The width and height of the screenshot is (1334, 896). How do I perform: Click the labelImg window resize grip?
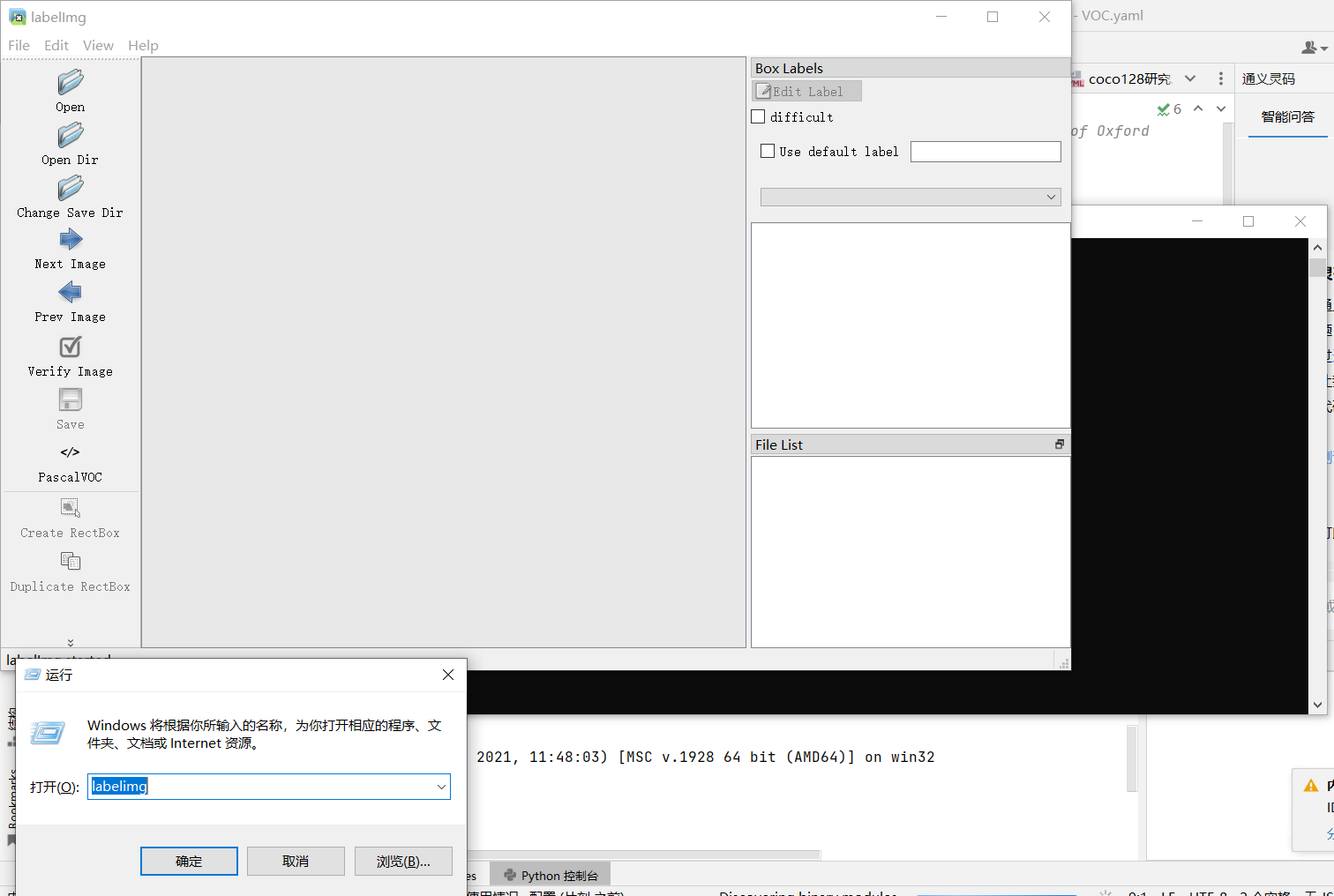pos(1064,663)
